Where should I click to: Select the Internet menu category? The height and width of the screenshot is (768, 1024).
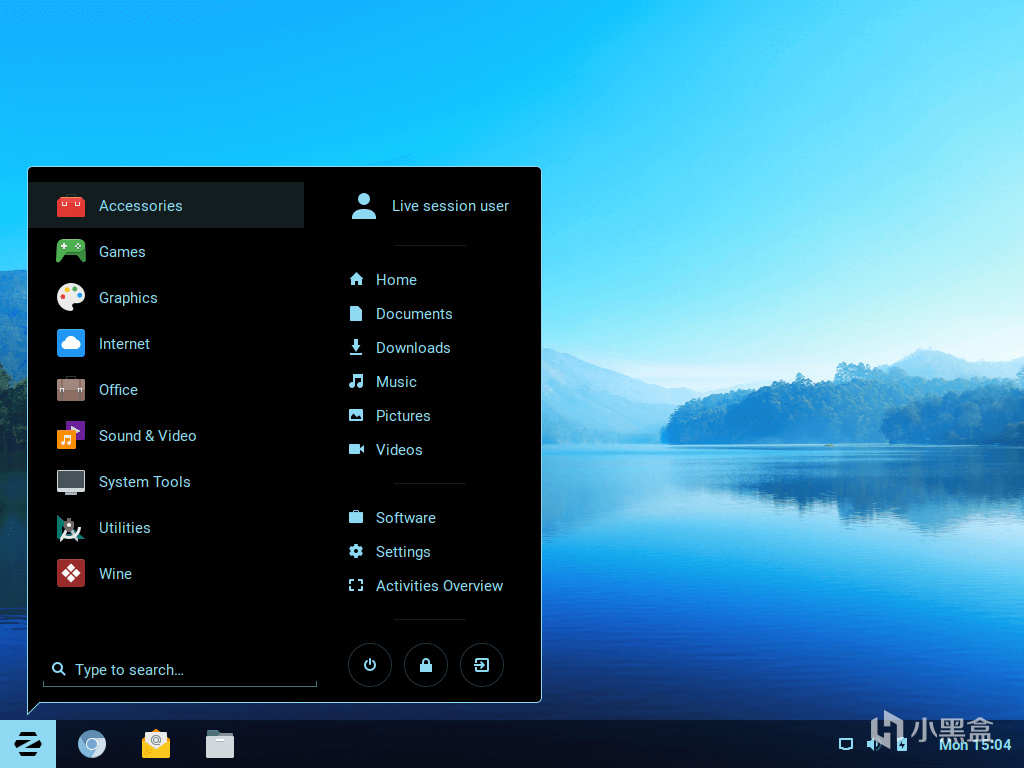(167, 344)
